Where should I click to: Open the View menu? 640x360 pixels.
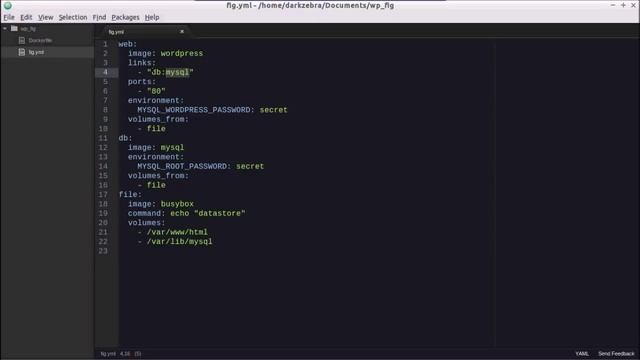point(46,17)
